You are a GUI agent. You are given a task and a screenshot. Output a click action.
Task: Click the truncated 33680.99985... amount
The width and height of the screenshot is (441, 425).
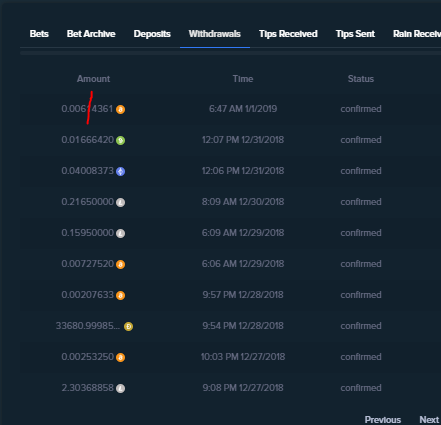[x=88, y=326]
